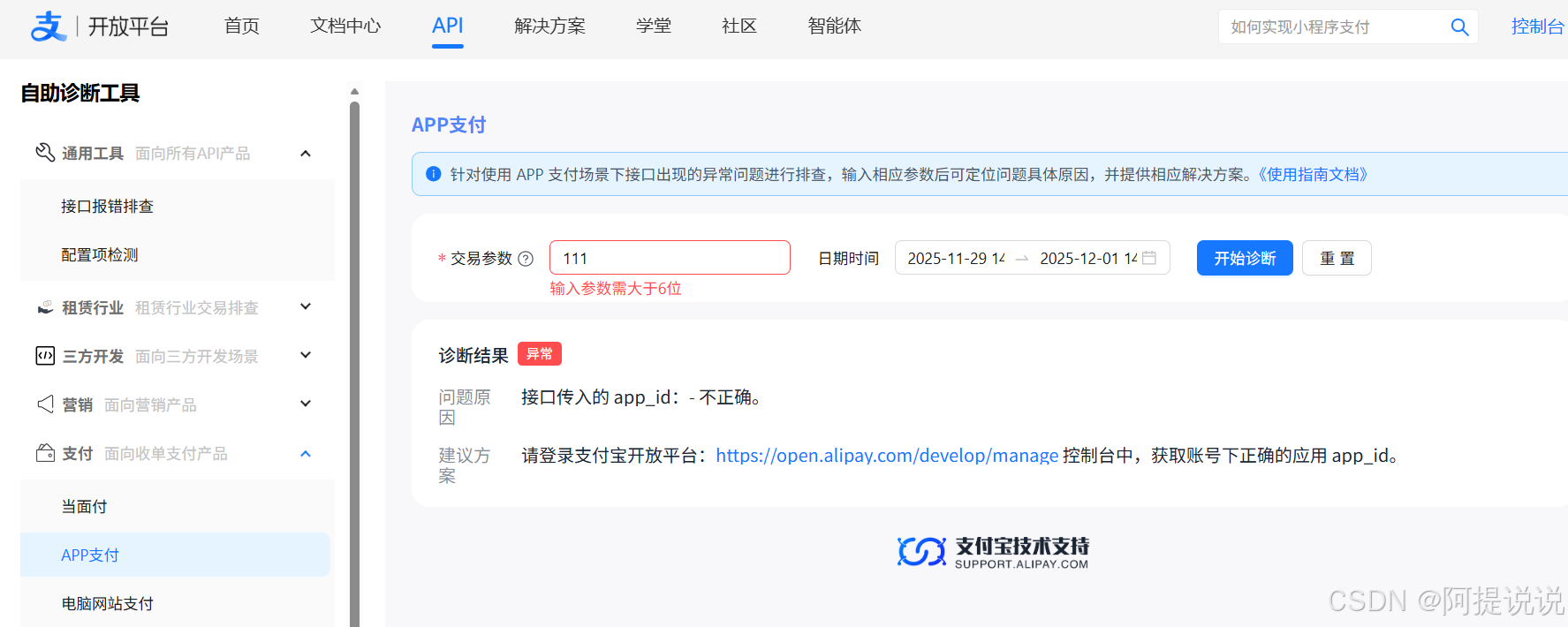Open the 首页 nav item
The width and height of the screenshot is (1568, 627).
click(242, 26)
